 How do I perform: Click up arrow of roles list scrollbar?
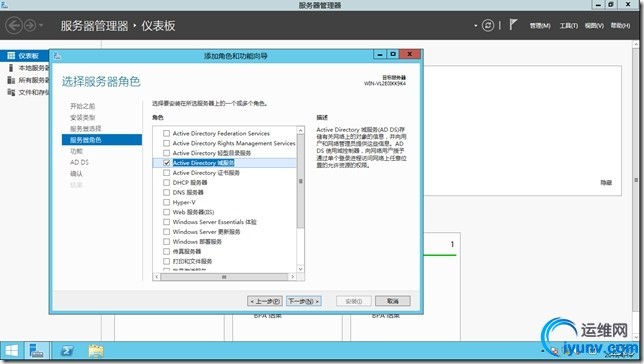click(x=301, y=130)
